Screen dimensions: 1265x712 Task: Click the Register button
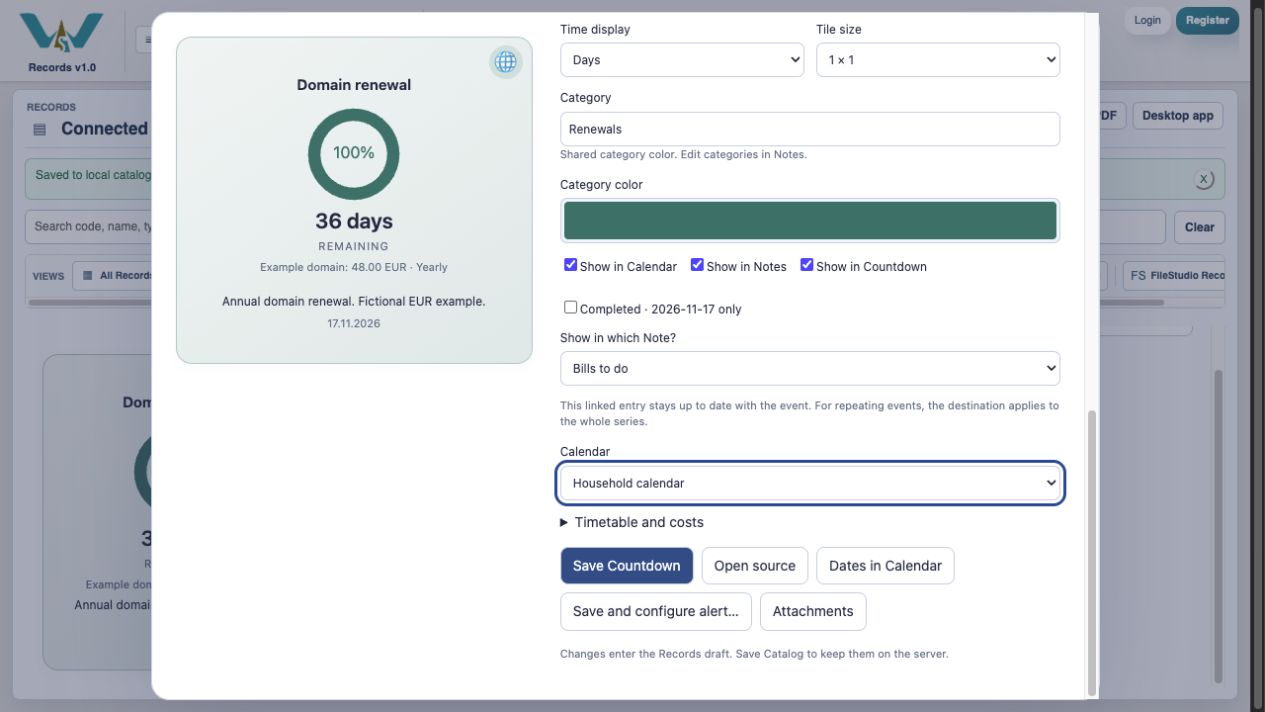[1207, 21]
